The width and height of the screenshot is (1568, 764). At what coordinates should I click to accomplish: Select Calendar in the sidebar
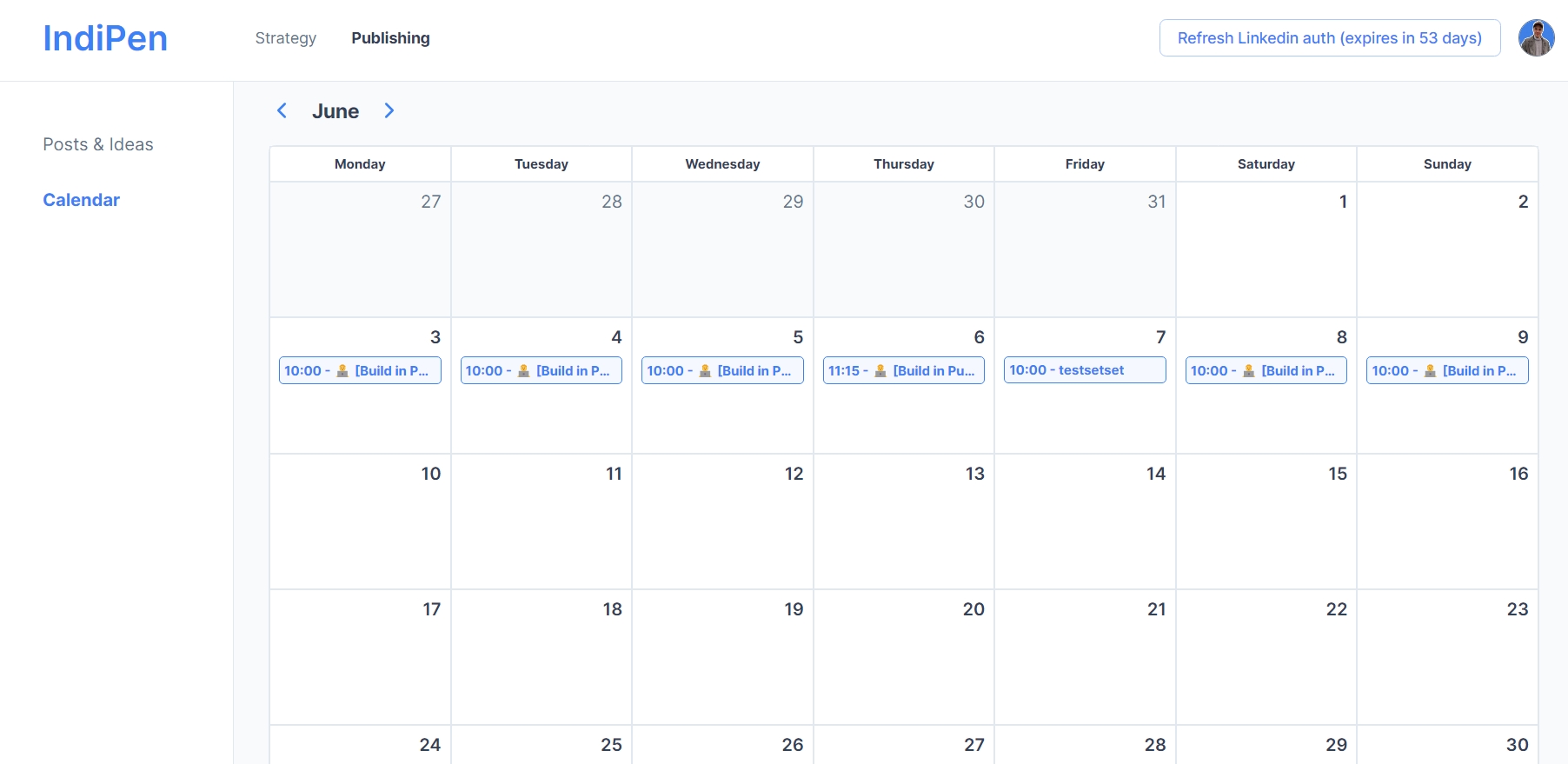[81, 200]
